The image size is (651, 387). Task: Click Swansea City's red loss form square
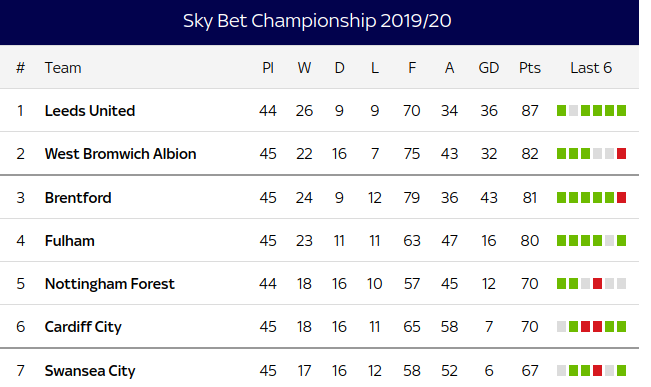pyautogui.click(x=597, y=370)
